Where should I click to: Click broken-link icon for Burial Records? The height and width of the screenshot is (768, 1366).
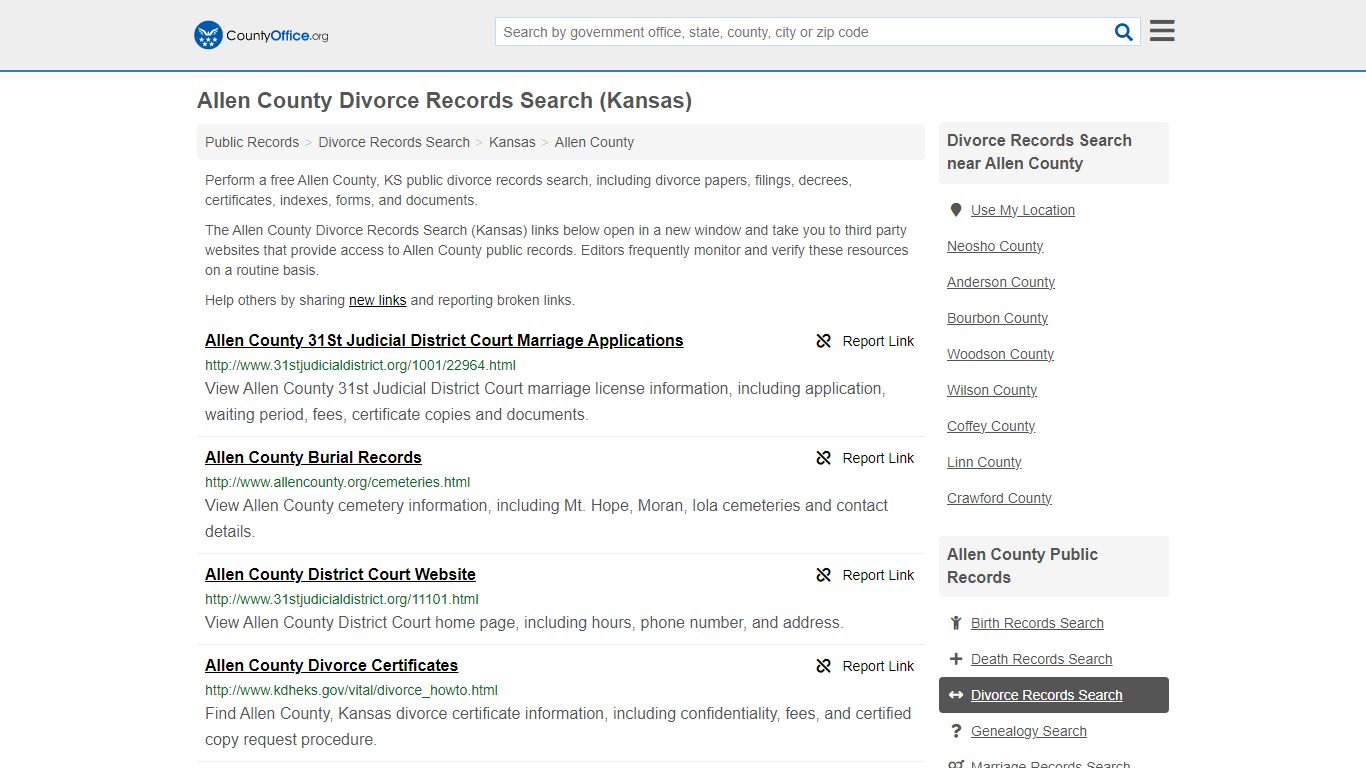[x=824, y=458]
